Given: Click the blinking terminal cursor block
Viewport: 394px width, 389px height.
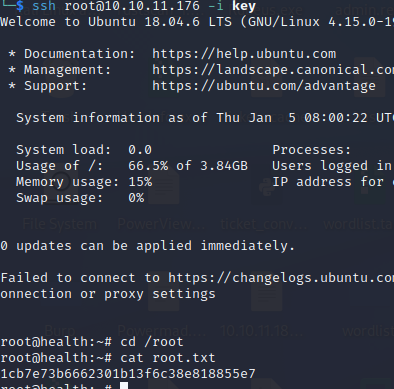Looking at the screenshot, I should point(124,386).
